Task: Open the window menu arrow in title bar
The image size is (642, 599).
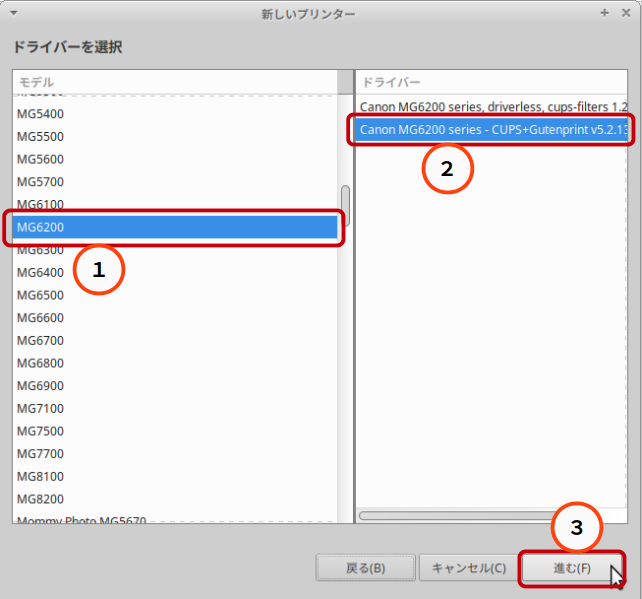Action: 14,13
